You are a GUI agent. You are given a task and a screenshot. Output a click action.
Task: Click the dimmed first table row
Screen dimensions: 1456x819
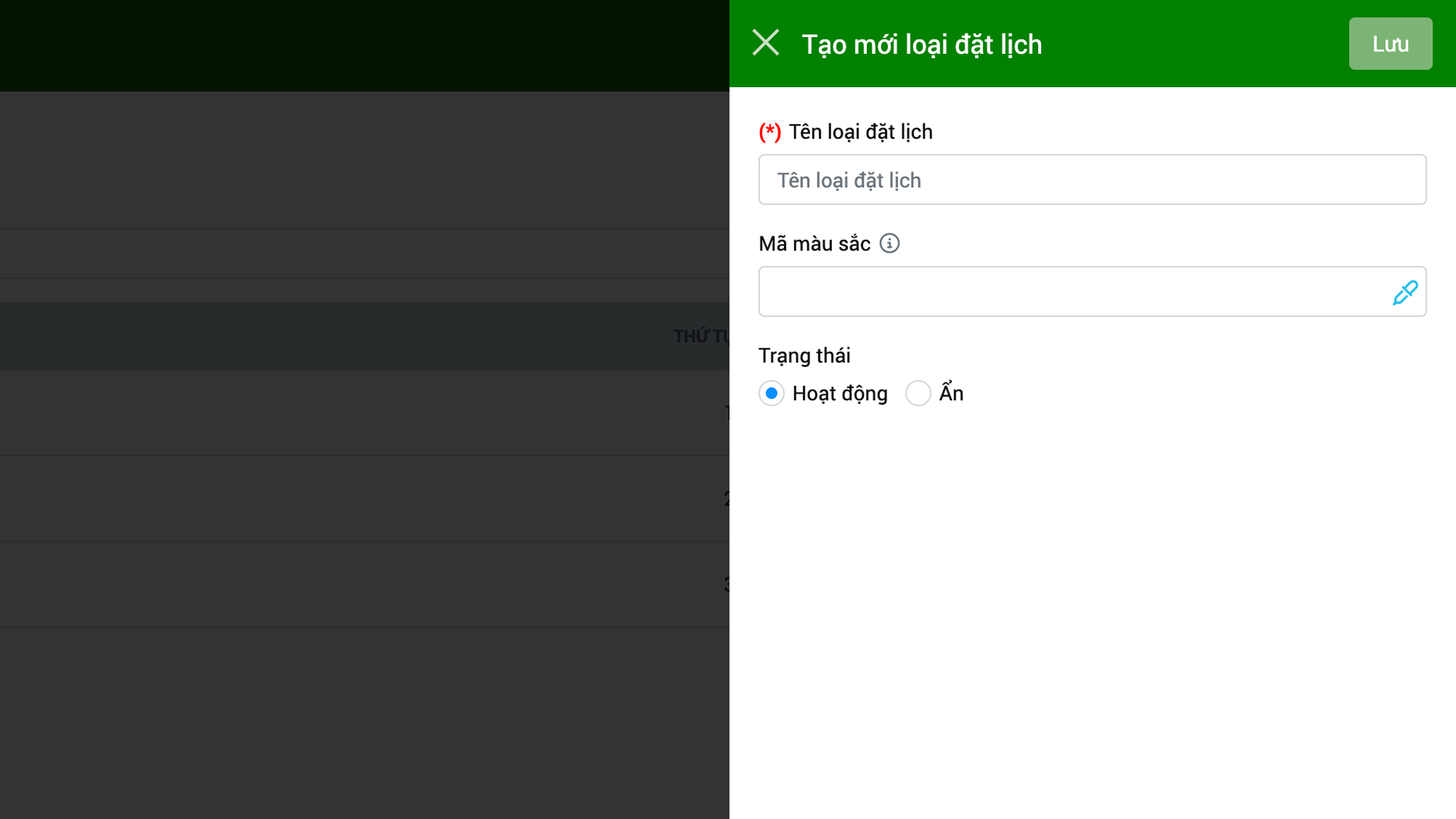point(364,413)
